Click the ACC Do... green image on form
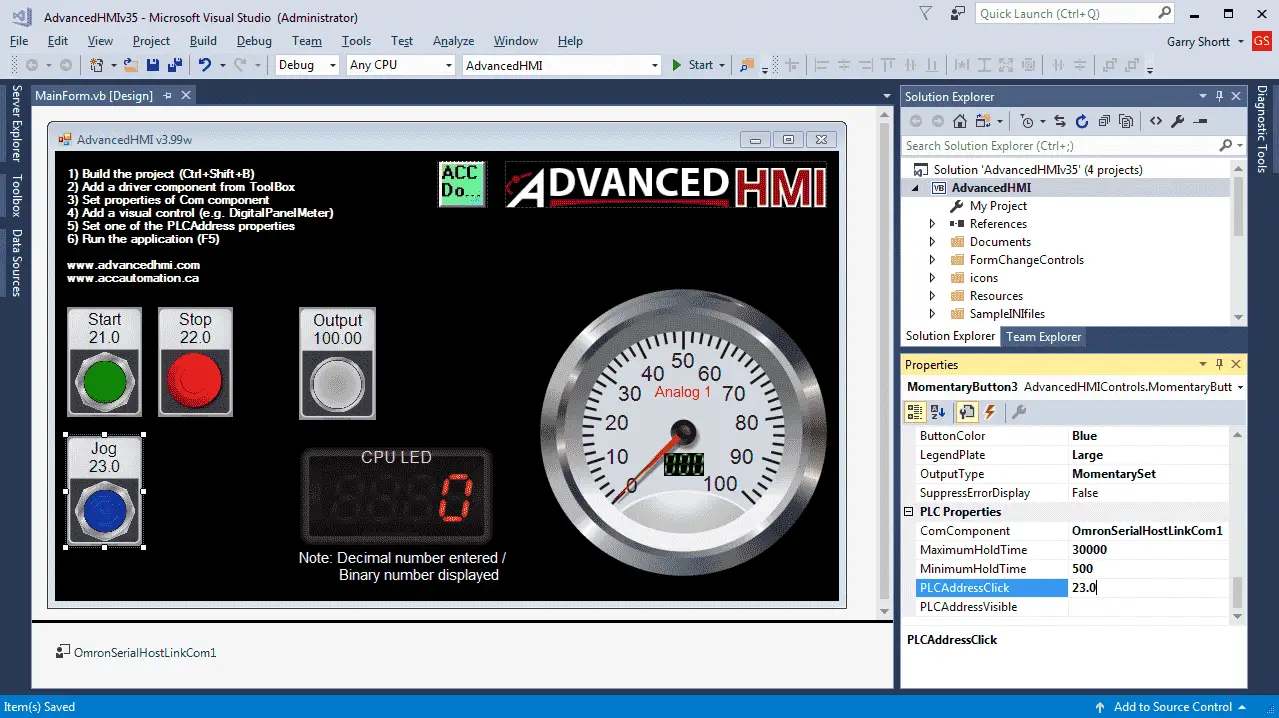 (461, 183)
